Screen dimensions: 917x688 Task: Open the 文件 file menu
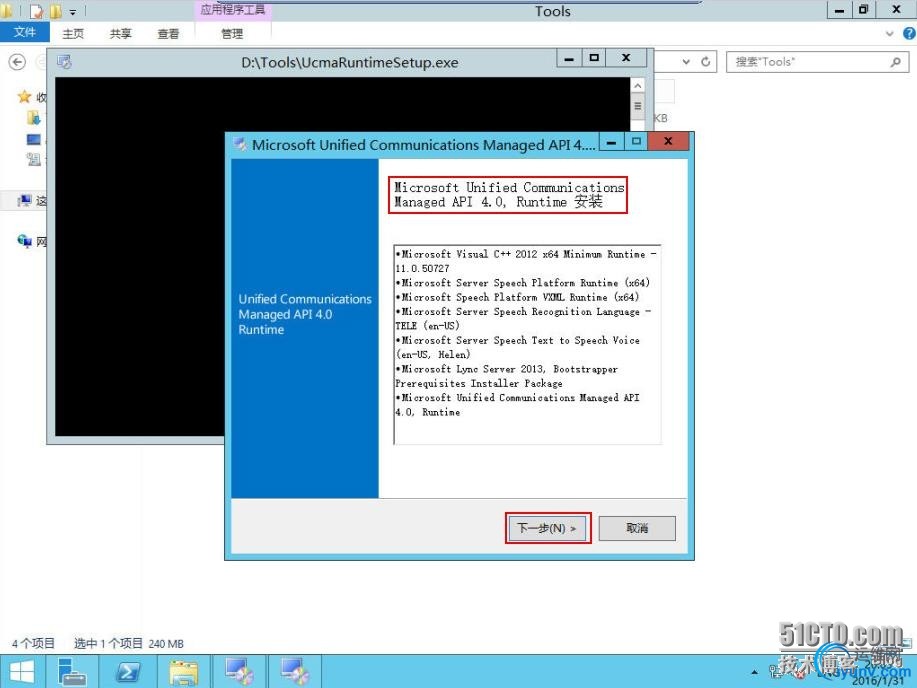pos(25,32)
